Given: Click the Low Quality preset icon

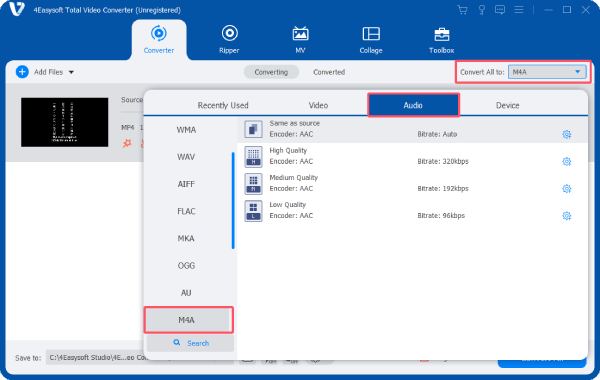Looking at the screenshot, I should (x=253, y=211).
